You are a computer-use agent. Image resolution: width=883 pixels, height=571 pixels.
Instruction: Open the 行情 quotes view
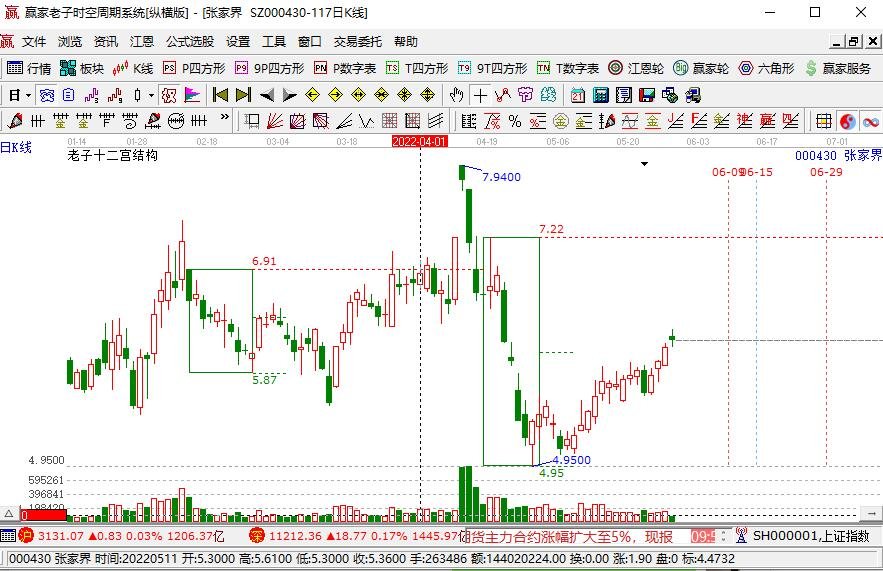pyautogui.click(x=29, y=68)
